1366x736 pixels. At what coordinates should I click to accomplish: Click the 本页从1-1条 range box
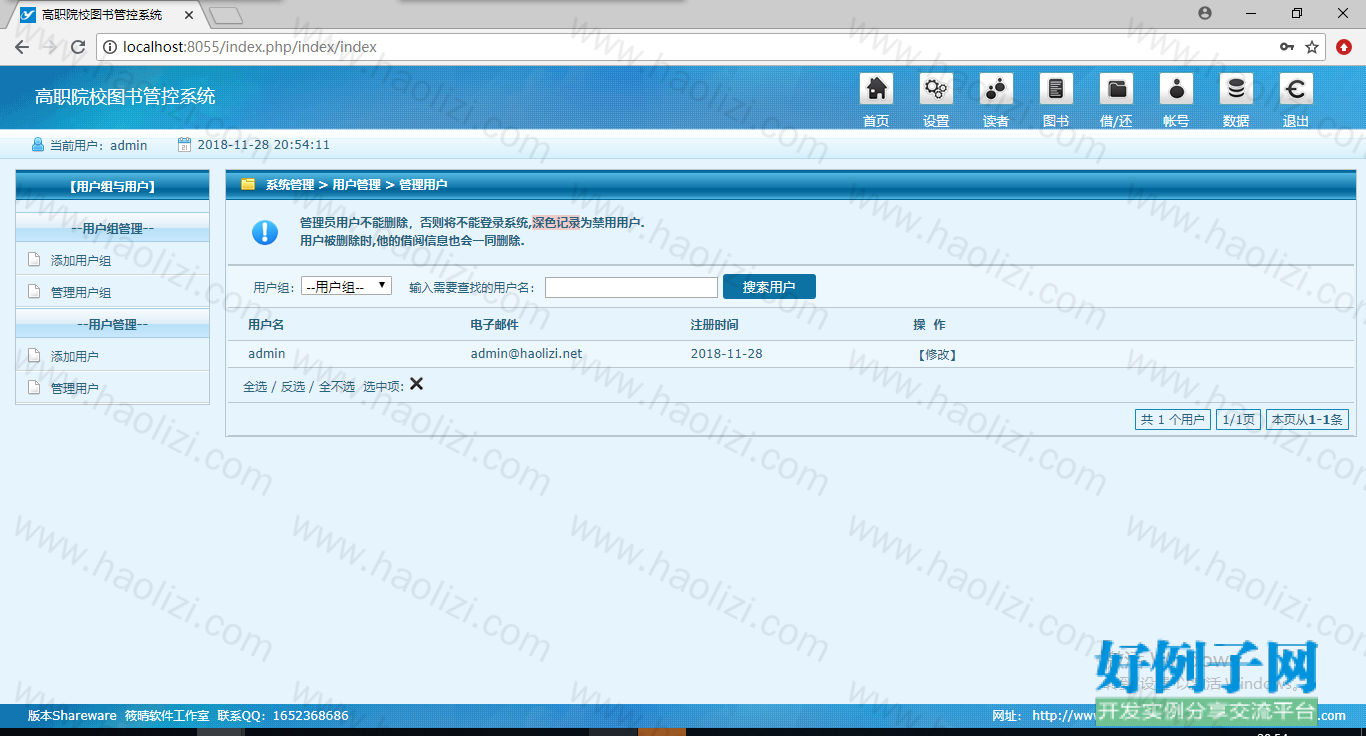coord(1307,420)
